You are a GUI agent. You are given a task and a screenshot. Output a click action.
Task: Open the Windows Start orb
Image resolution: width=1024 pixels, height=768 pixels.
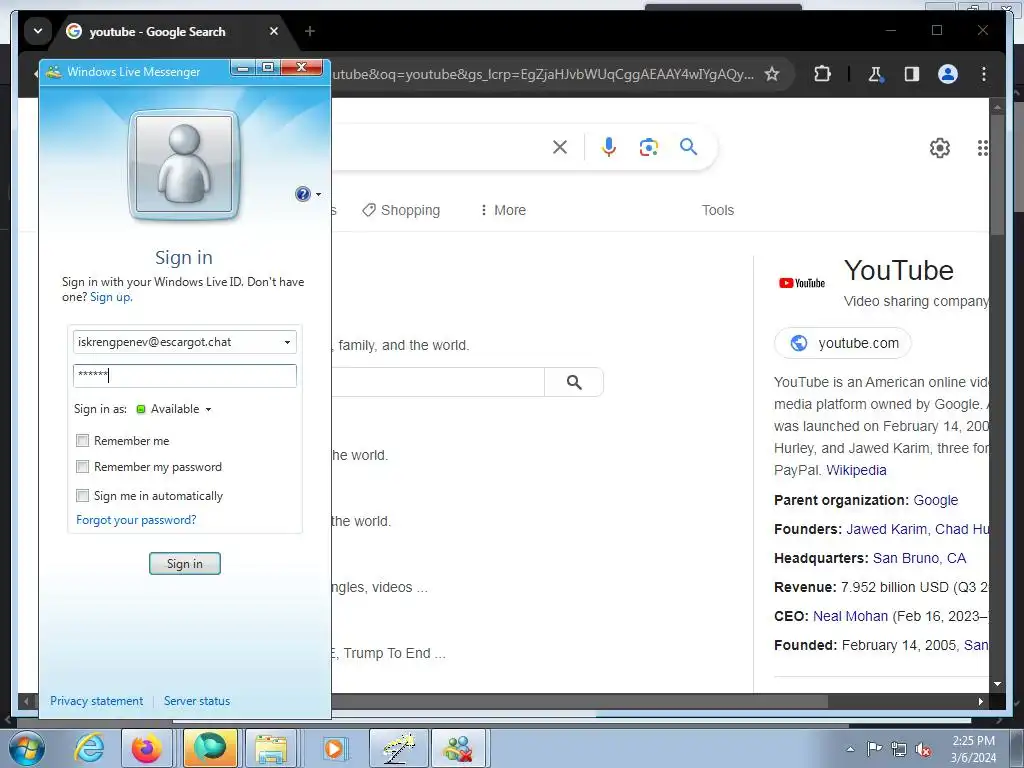[x=27, y=748]
